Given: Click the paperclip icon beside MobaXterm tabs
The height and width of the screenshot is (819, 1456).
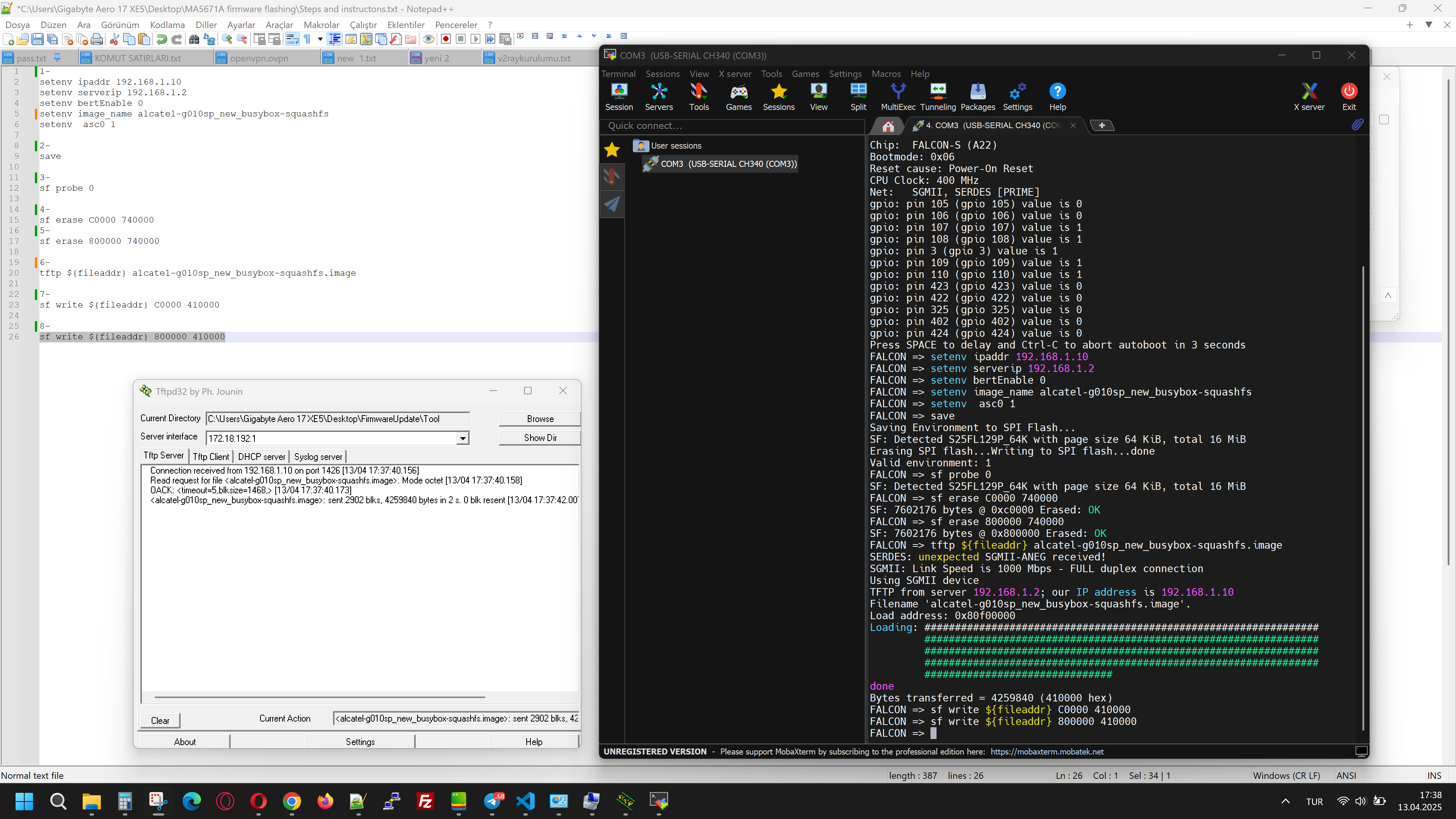Looking at the screenshot, I should click(1357, 125).
